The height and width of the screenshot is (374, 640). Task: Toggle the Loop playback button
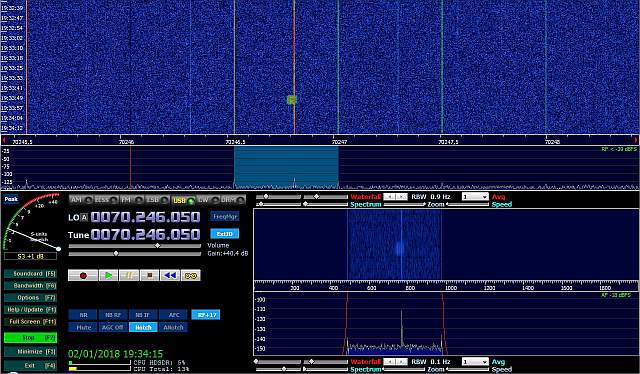(191, 276)
